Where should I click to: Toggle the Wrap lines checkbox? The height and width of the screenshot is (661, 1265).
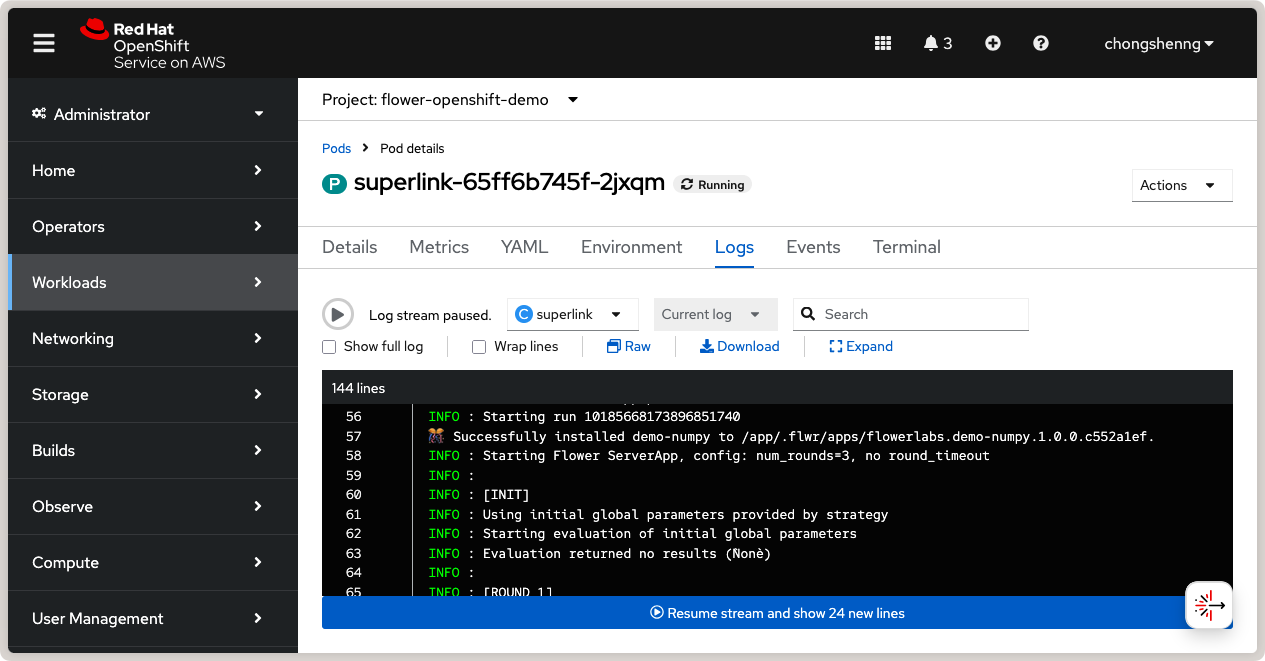(479, 347)
